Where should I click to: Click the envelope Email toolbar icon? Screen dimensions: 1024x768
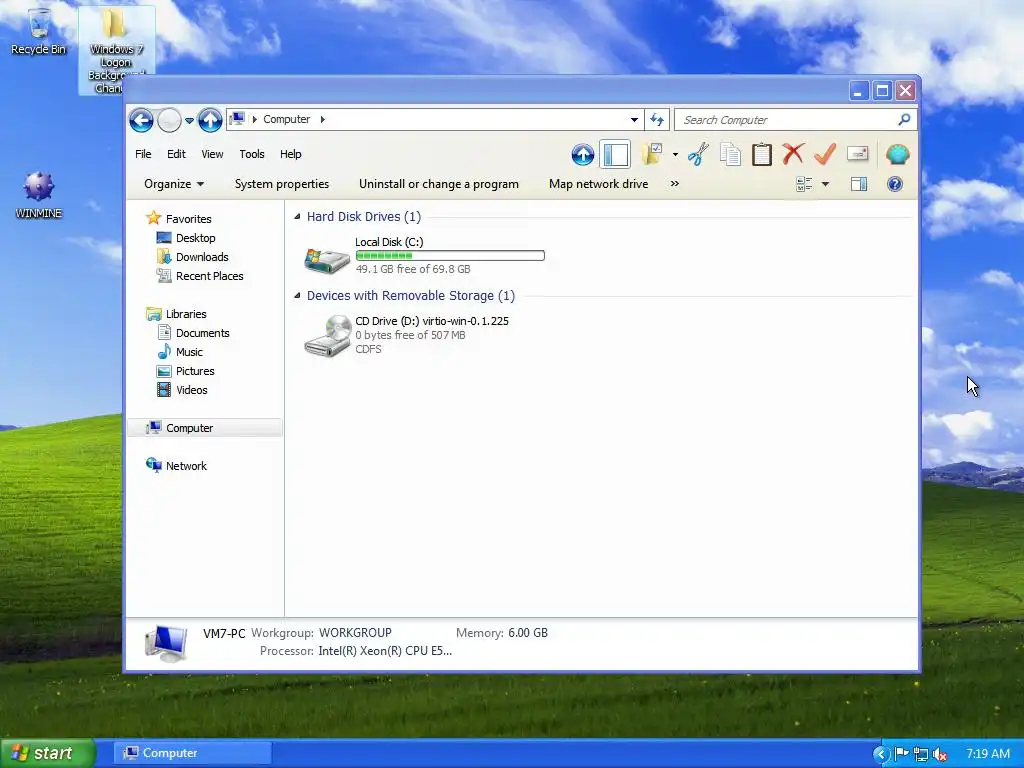point(857,153)
